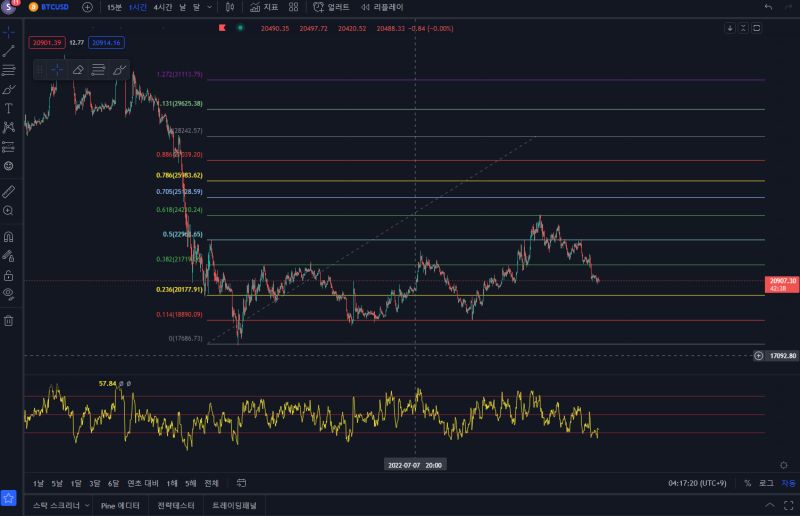This screenshot has height=516, width=800.
Task: Open the candlestick chart type selector
Action: 230,7
